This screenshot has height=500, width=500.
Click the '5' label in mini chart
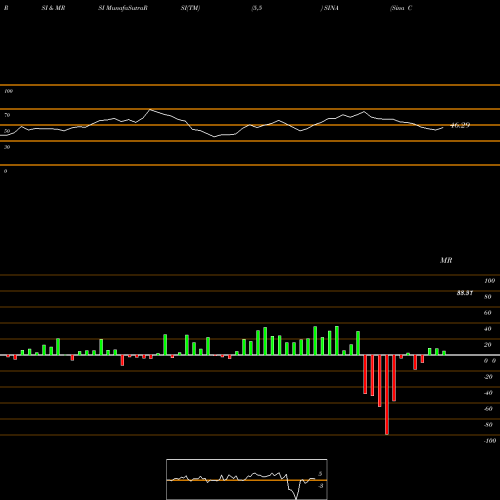(x=320, y=474)
